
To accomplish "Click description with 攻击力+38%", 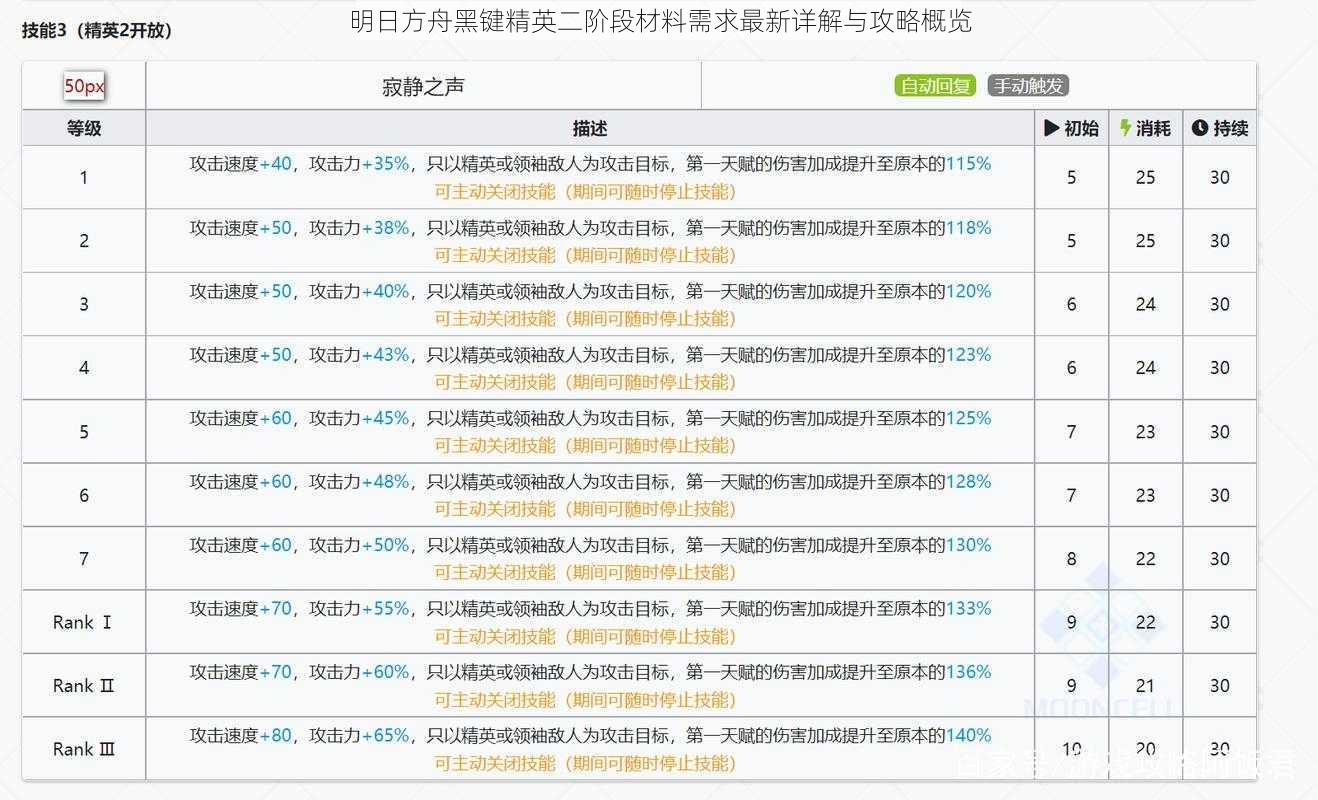I will [x=590, y=228].
